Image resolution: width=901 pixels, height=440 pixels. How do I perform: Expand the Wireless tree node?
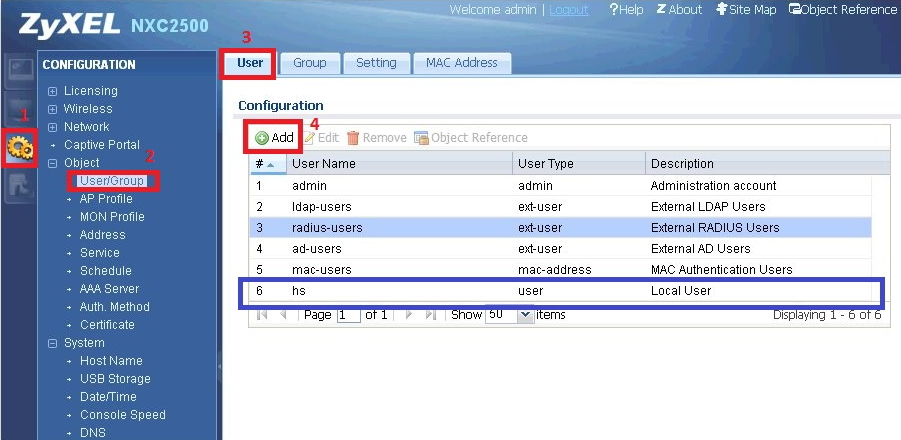(52, 109)
